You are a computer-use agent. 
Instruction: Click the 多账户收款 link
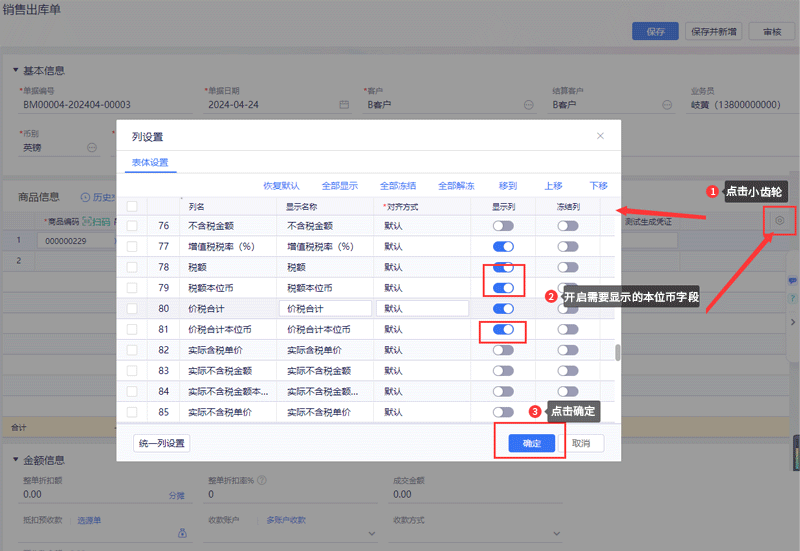[x=286, y=520]
